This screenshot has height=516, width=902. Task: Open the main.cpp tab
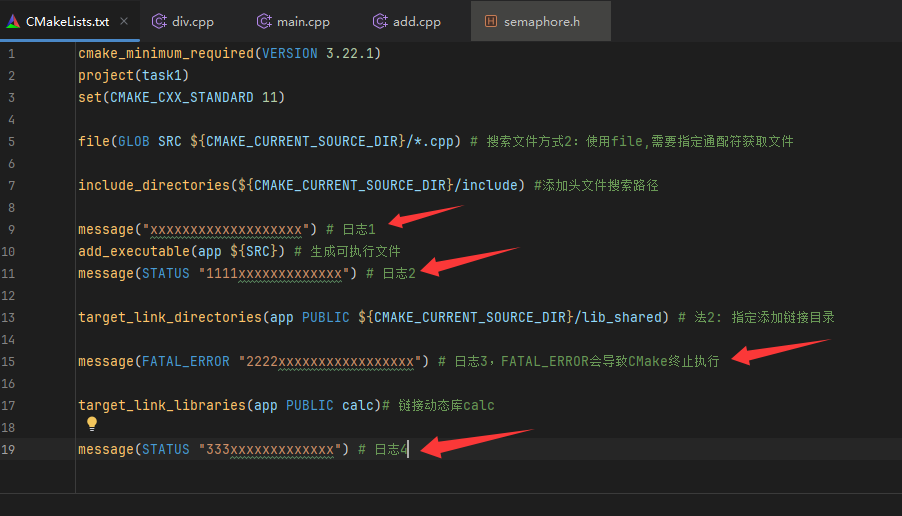303,21
